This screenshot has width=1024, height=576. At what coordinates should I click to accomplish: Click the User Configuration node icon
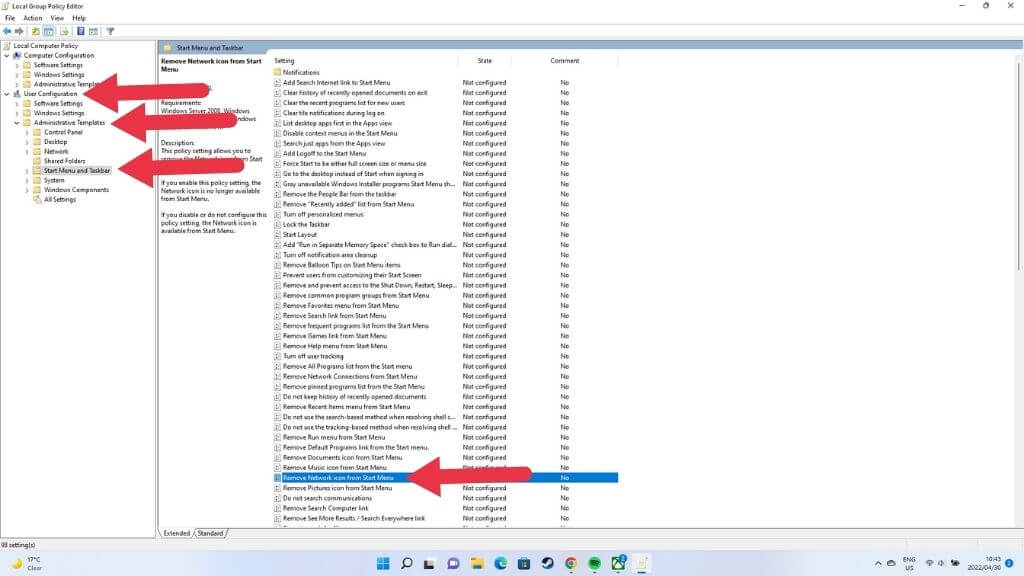18,94
